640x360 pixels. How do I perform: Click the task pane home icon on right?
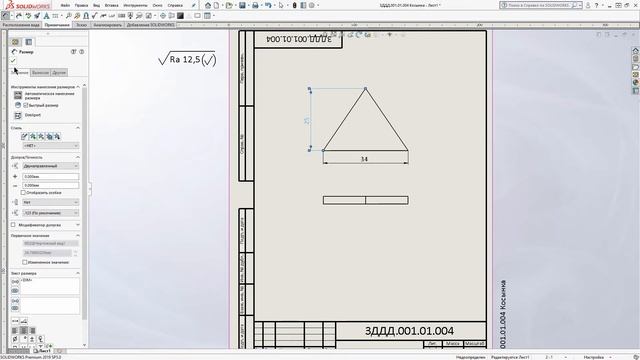point(636,51)
